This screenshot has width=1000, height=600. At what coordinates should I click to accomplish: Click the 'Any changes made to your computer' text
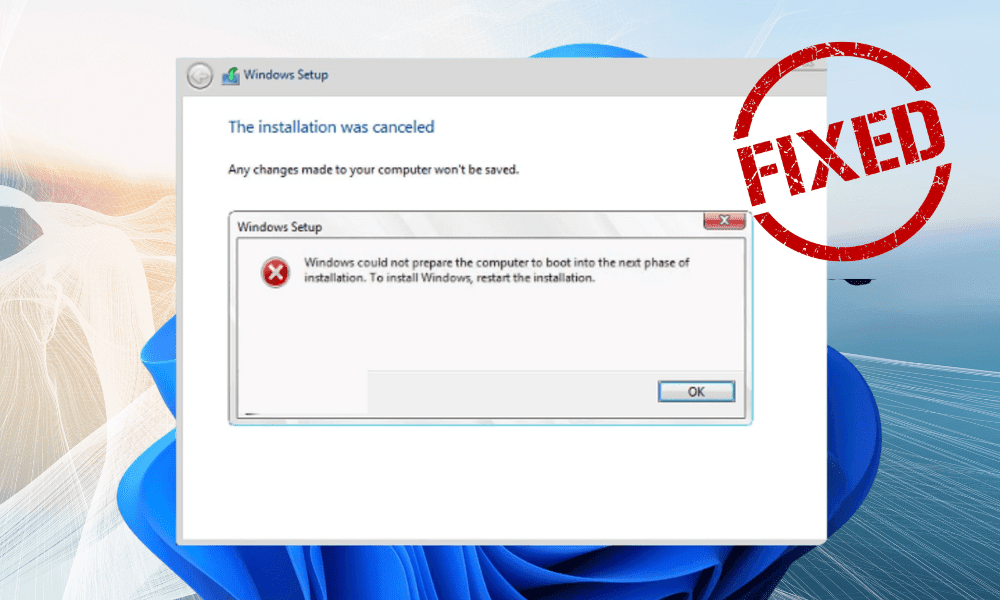click(373, 170)
